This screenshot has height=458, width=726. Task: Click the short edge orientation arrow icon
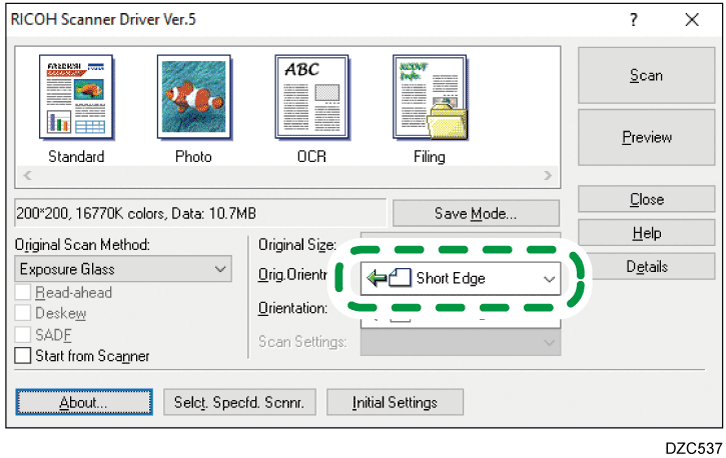(387, 279)
